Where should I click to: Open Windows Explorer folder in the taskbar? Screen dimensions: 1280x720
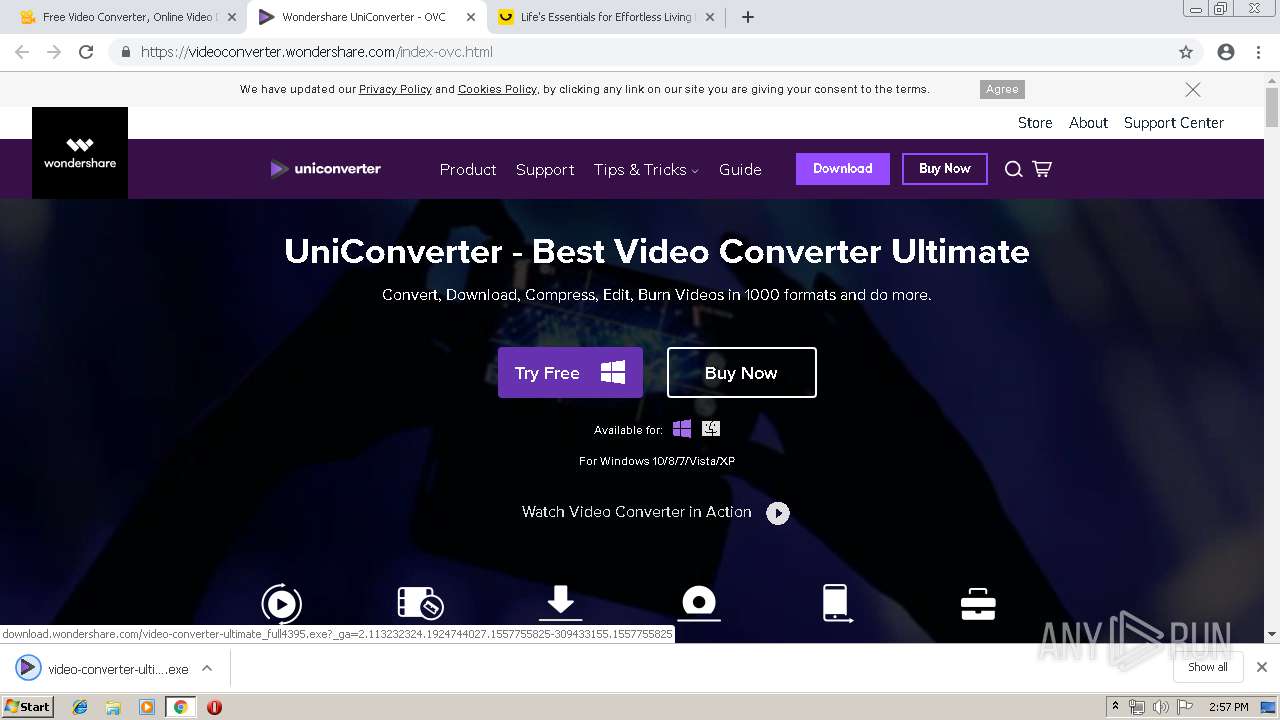click(113, 707)
